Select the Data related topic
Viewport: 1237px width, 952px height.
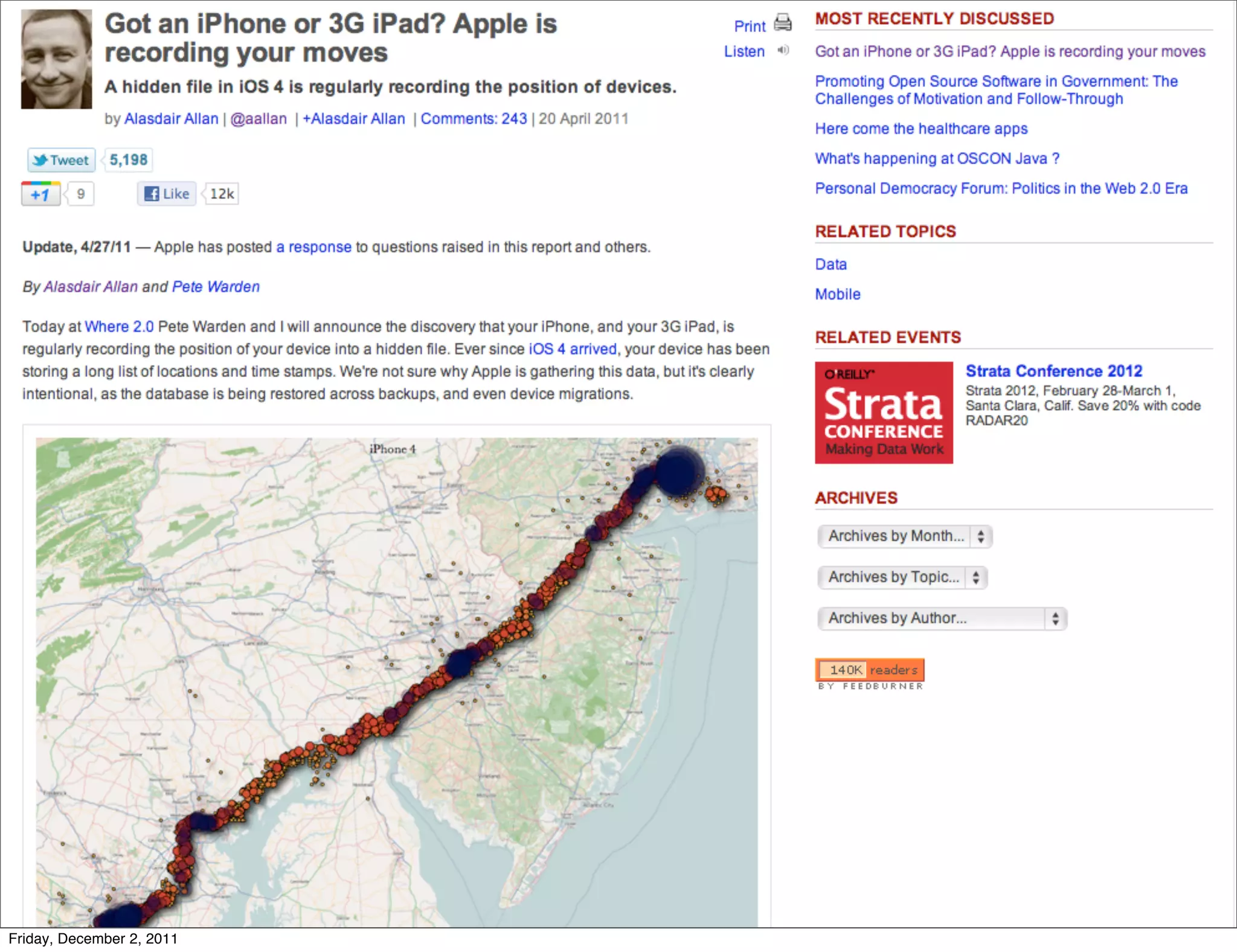tap(831, 265)
